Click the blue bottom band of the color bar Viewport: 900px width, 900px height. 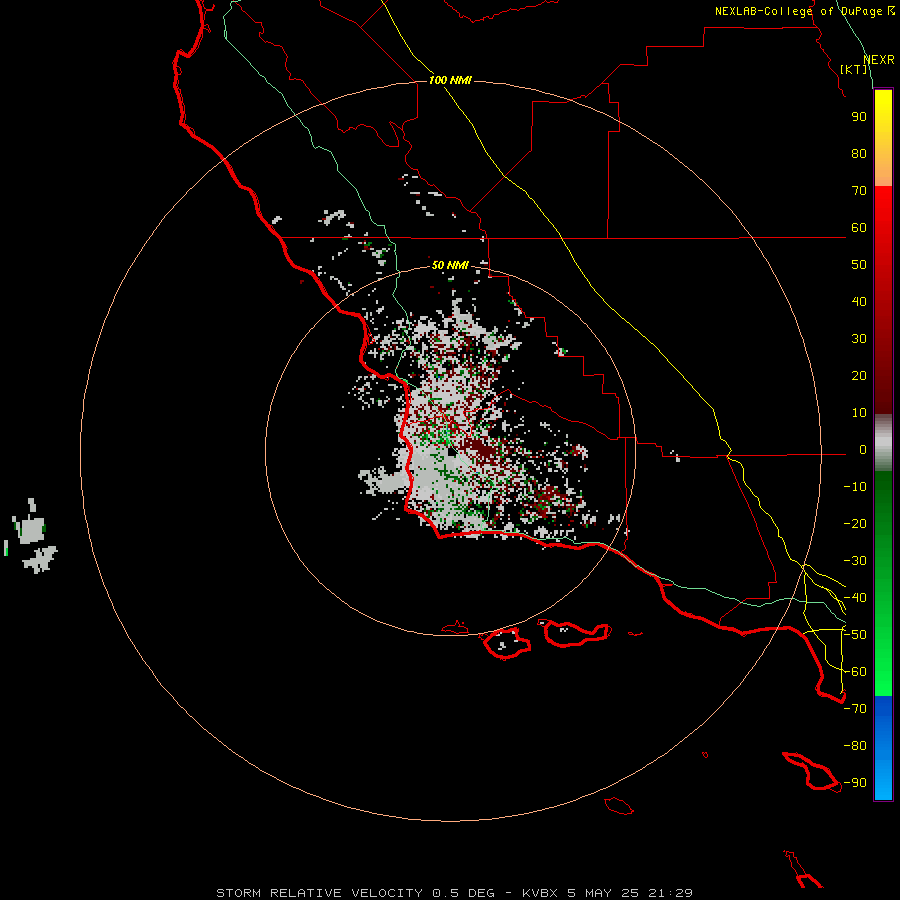pyautogui.click(x=883, y=748)
